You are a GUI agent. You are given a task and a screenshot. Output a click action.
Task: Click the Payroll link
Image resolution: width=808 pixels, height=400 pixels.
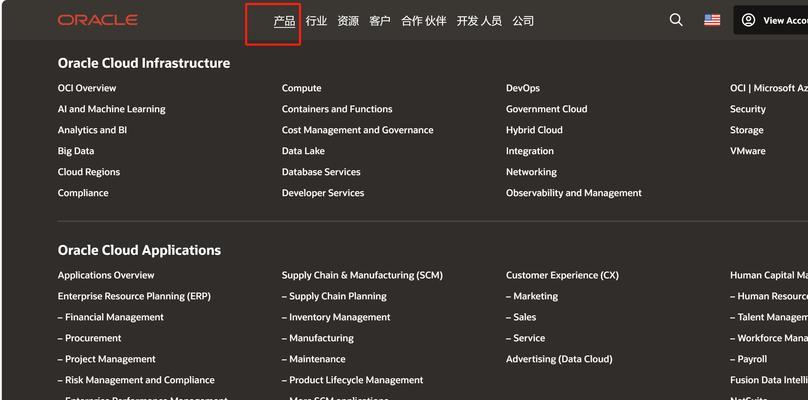749,359
